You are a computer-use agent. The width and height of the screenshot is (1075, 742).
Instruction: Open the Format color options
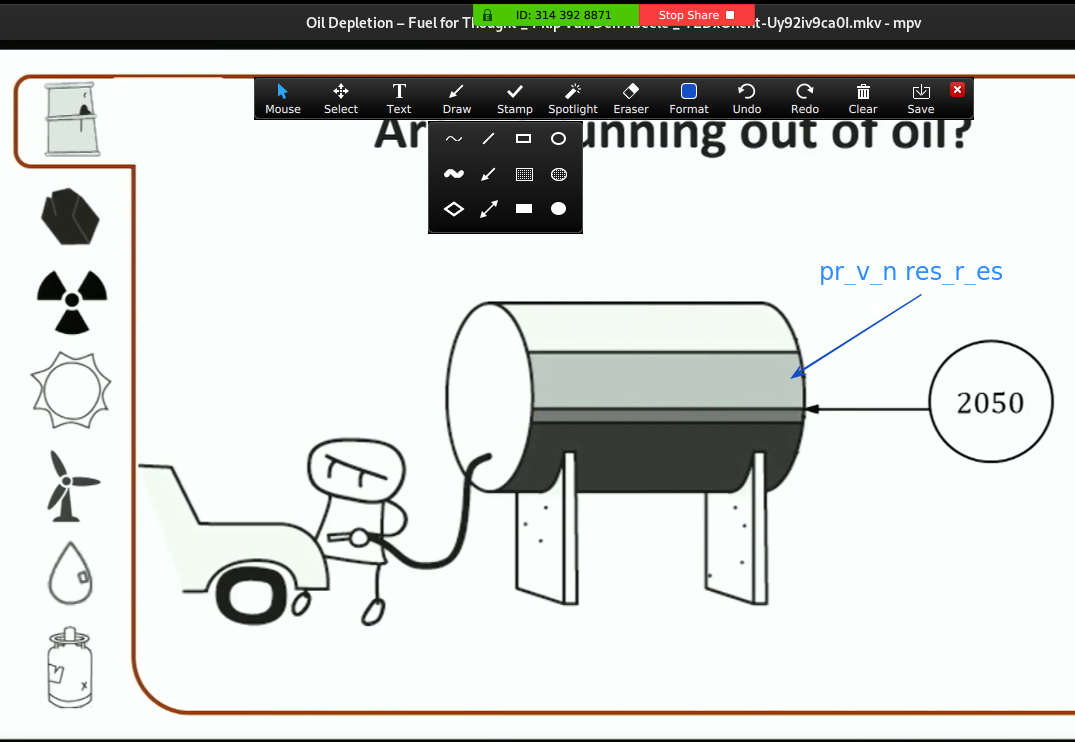689,98
